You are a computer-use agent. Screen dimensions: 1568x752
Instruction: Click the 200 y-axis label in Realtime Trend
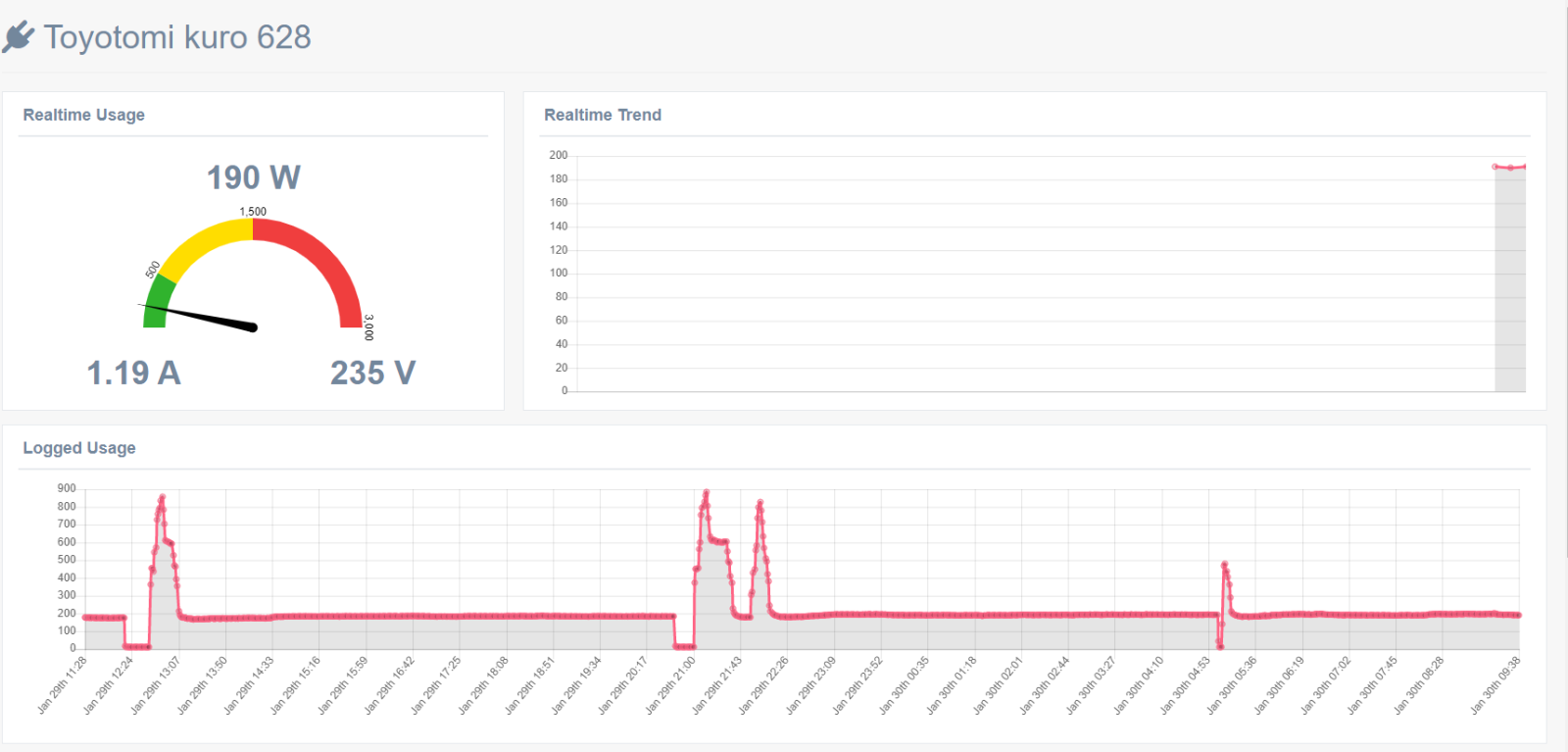coord(558,155)
